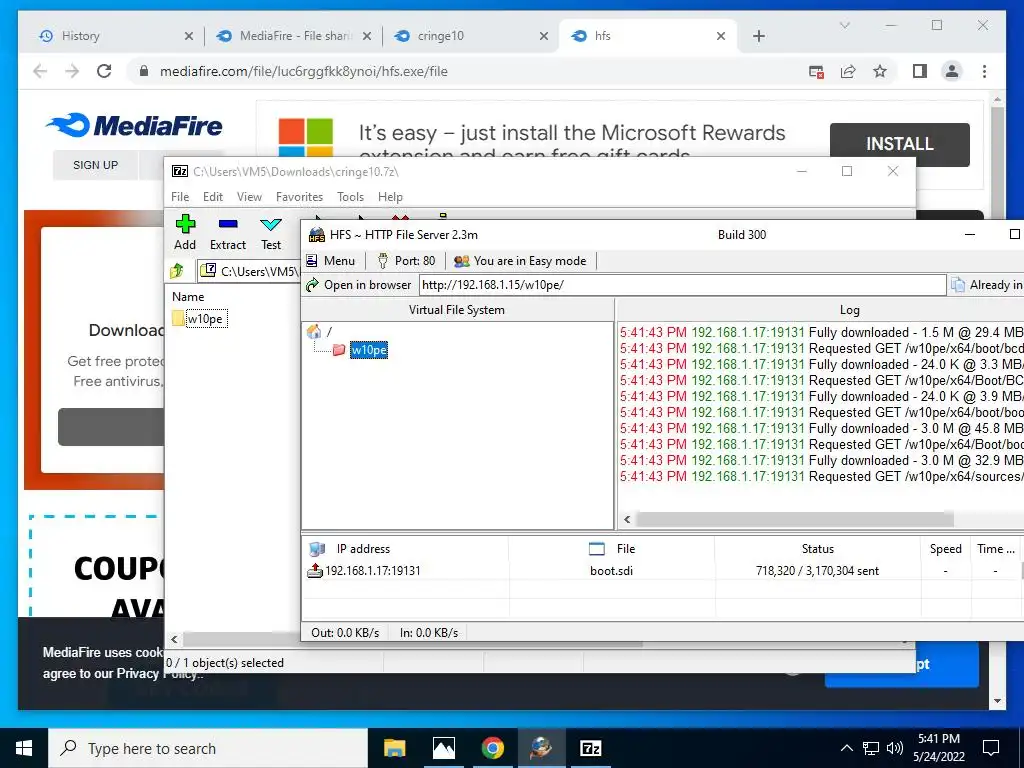Click the Port: 80 button in HFS
The width and height of the screenshot is (1024, 768).
[406, 261]
